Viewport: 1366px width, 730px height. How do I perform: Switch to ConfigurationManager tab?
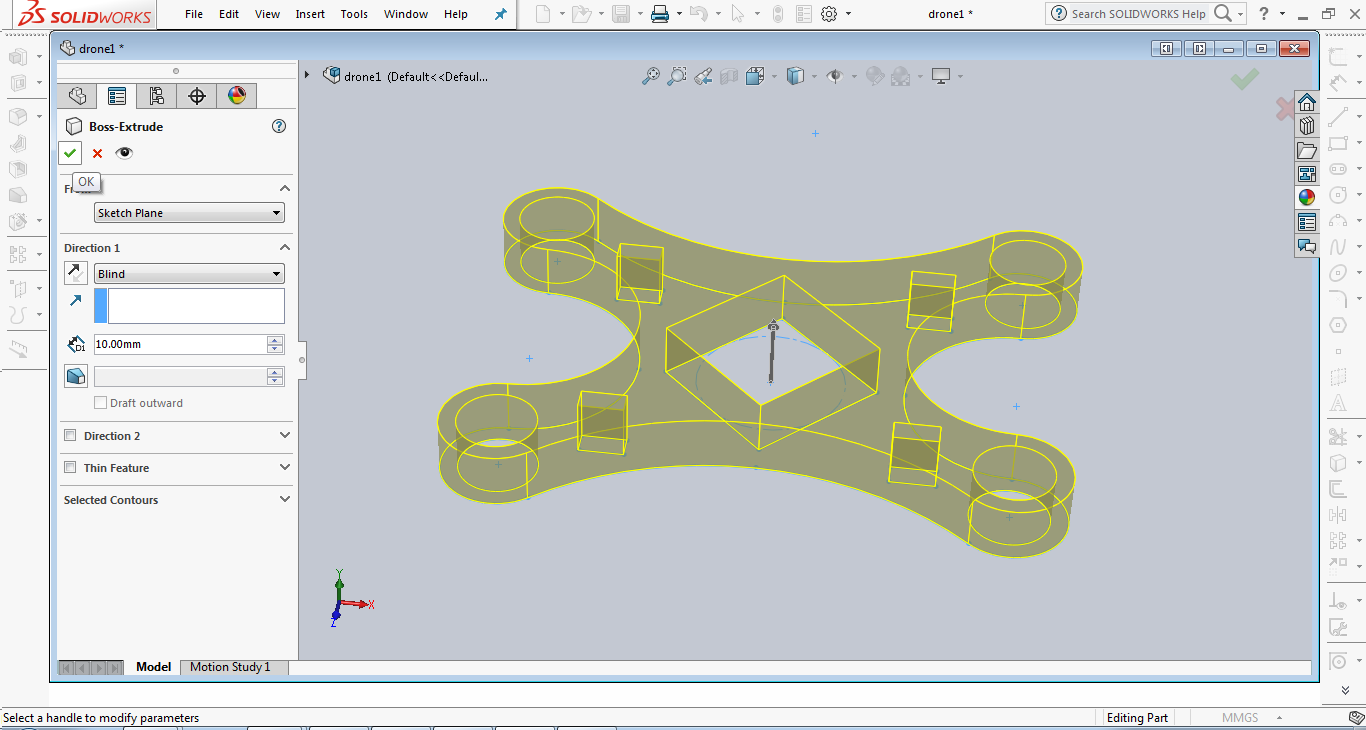coord(157,96)
